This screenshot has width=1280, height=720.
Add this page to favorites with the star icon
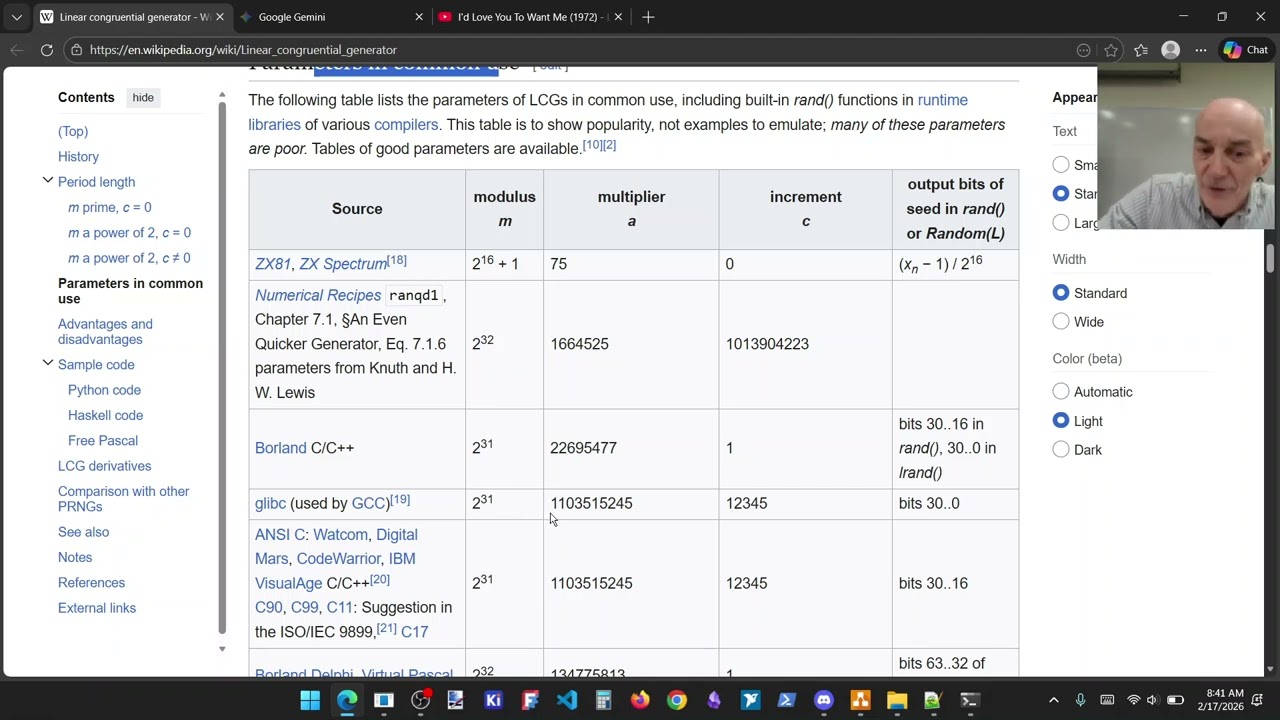click(1111, 50)
